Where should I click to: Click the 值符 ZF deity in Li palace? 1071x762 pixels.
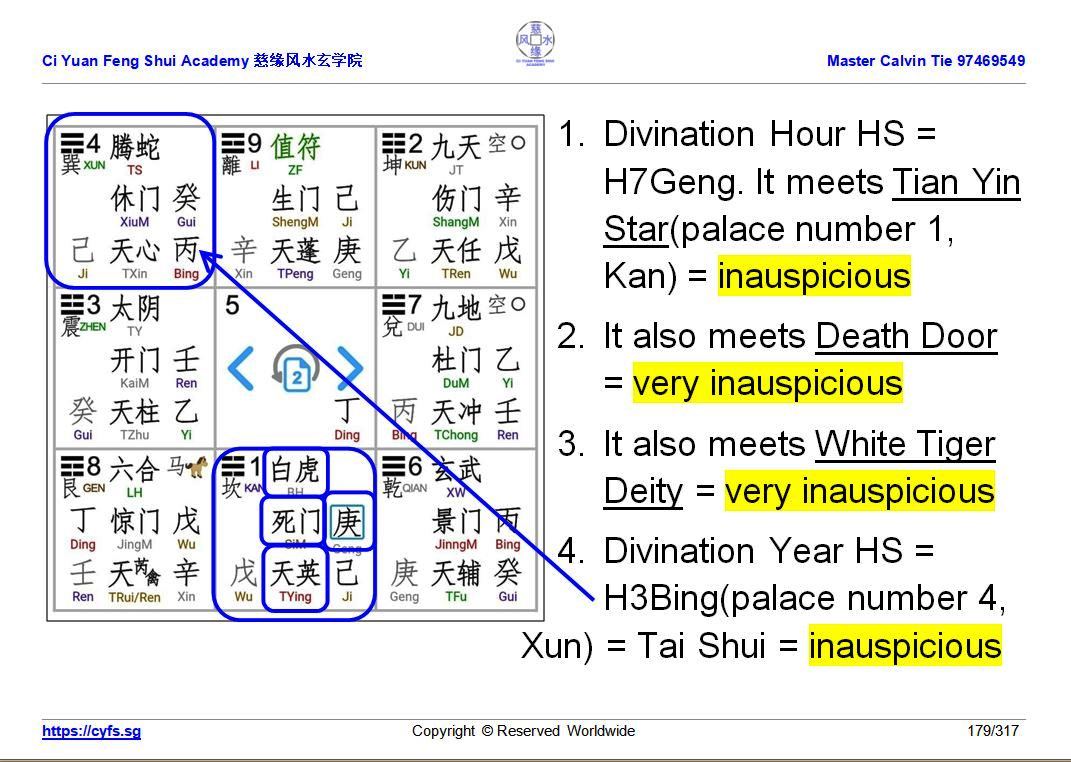295,151
